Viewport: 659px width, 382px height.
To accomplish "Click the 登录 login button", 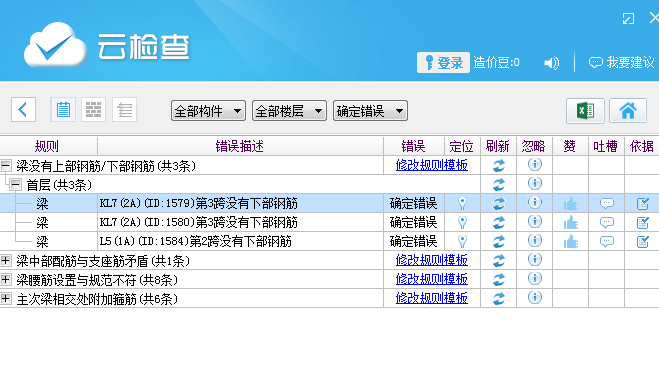I will (x=443, y=63).
